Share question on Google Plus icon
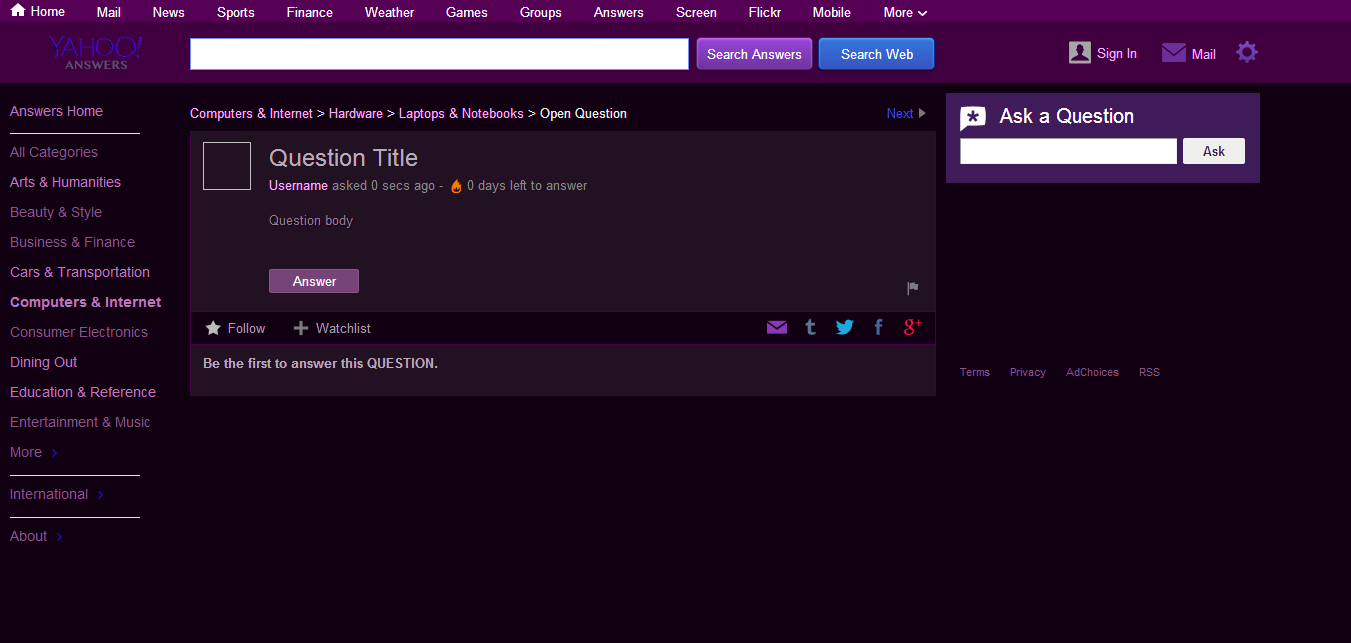 [912, 327]
